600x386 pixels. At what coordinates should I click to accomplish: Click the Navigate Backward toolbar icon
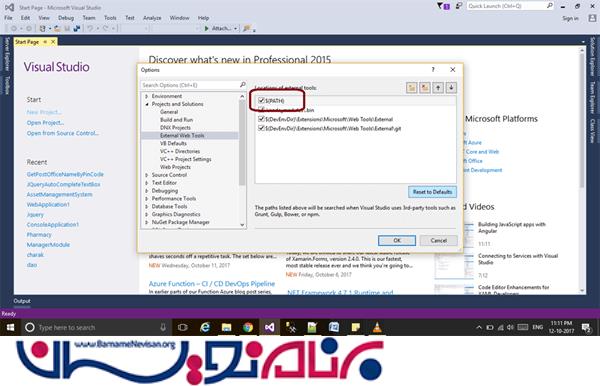click(14, 28)
